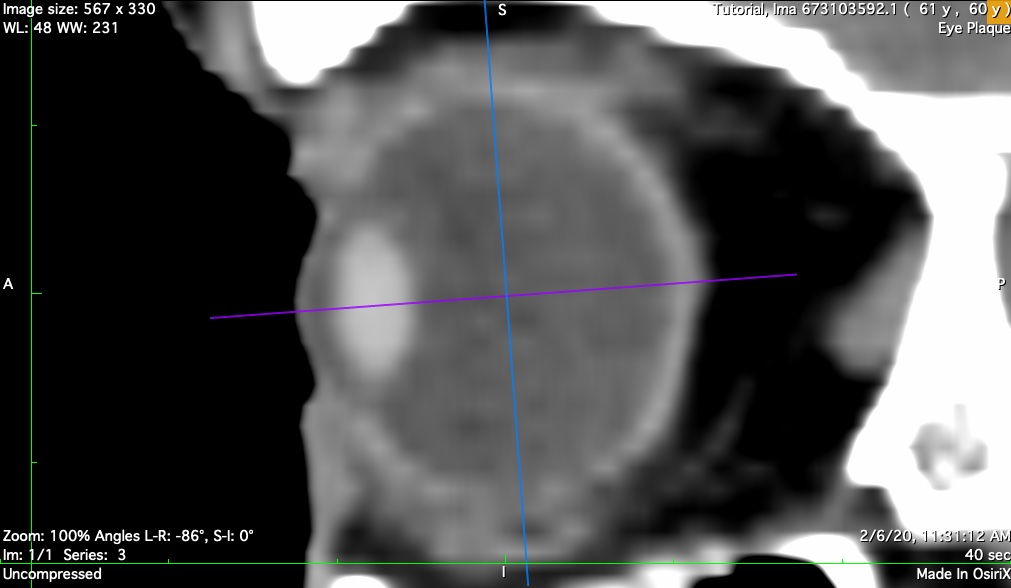The width and height of the screenshot is (1011, 588).
Task: Click the date and time stamp overlay
Action: (x=934, y=536)
